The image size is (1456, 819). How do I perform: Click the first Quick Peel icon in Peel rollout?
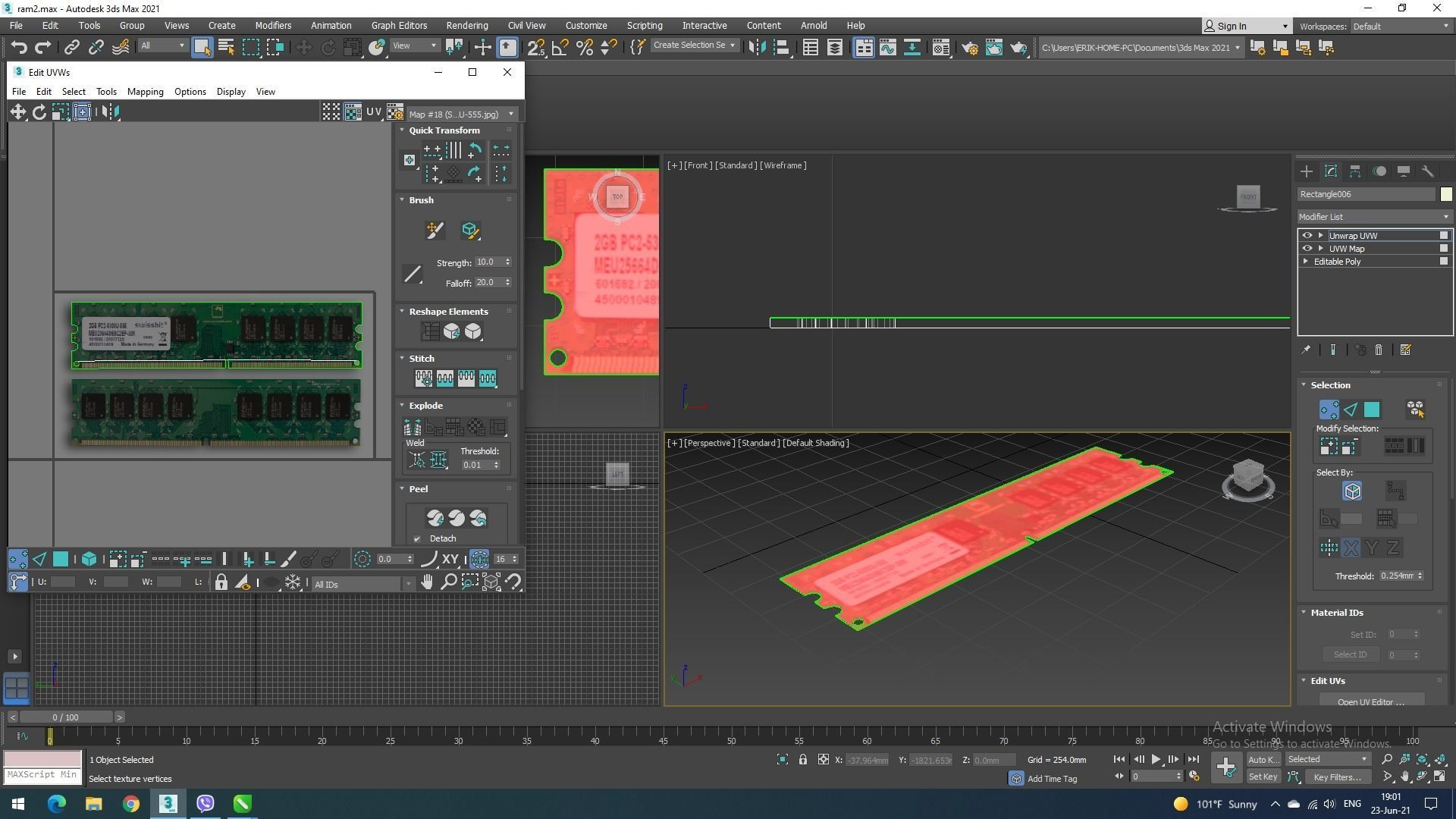[435, 518]
